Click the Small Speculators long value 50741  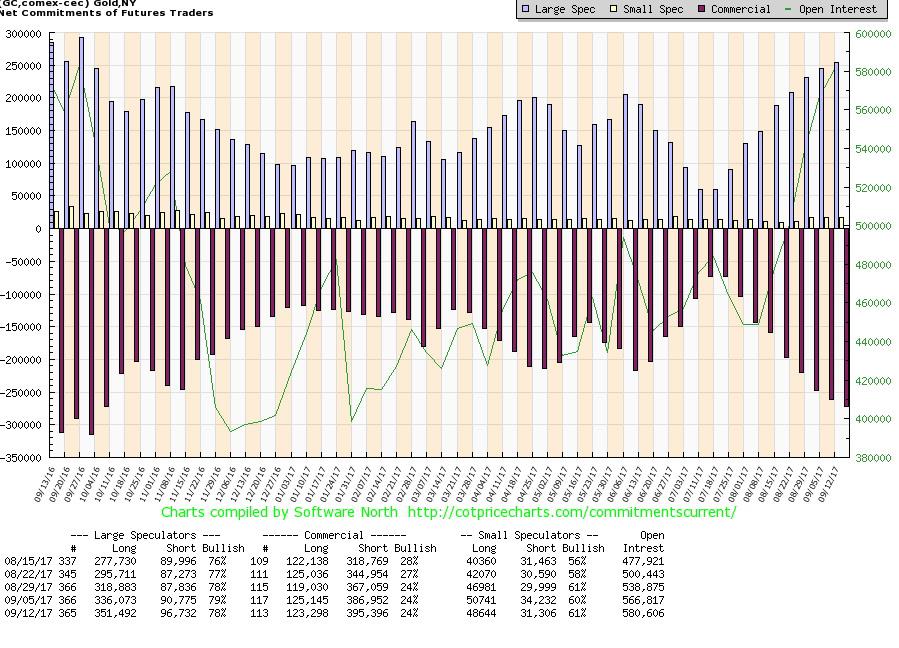click(481, 600)
